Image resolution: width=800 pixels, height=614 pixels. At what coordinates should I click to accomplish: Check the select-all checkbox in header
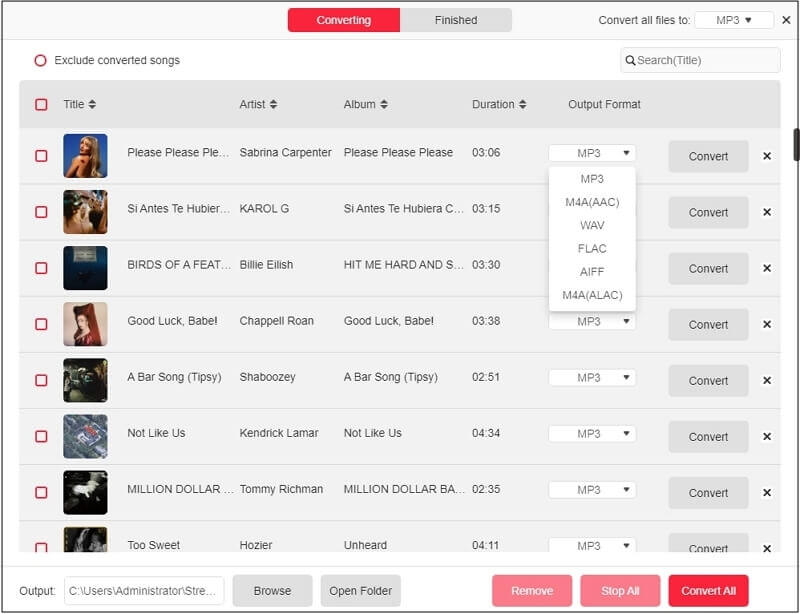pyautogui.click(x=41, y=104)
